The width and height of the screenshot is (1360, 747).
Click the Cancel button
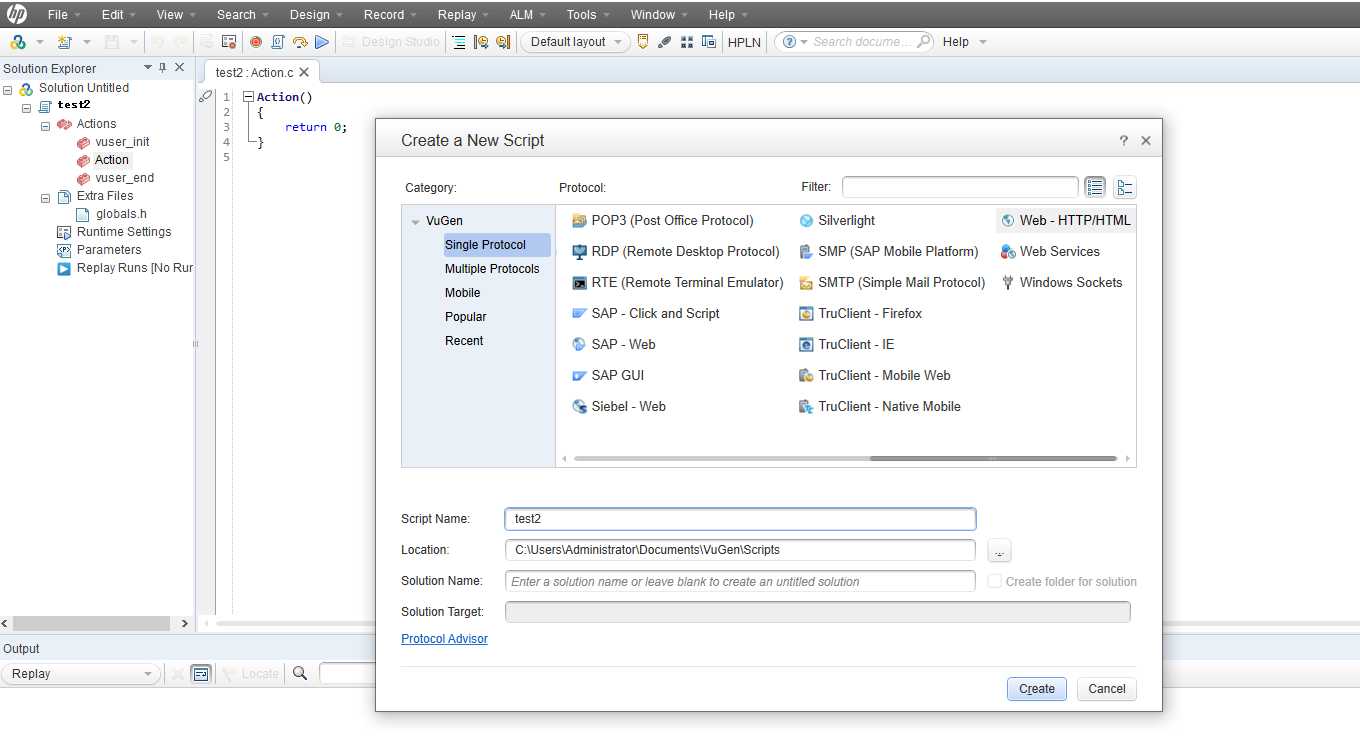tap(1107, 689)
